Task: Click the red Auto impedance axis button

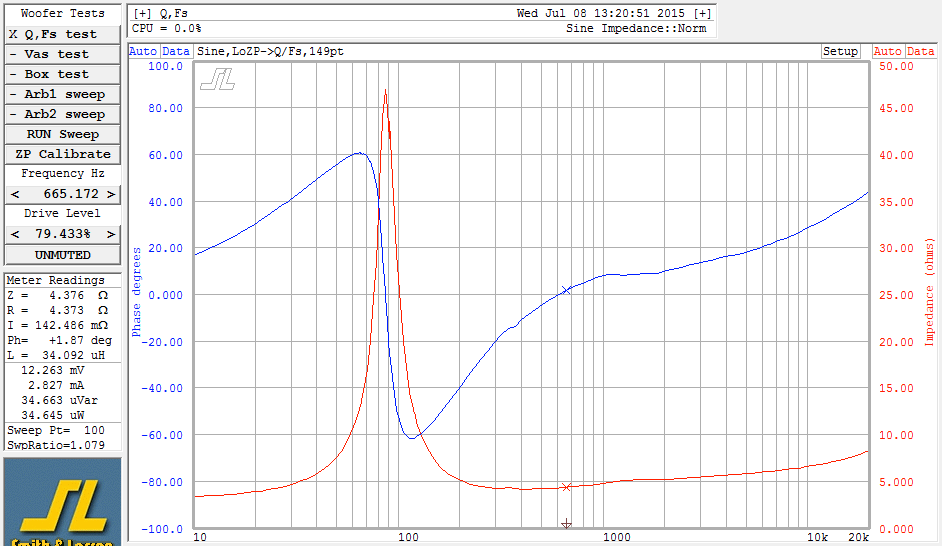Action: (887, 52)
